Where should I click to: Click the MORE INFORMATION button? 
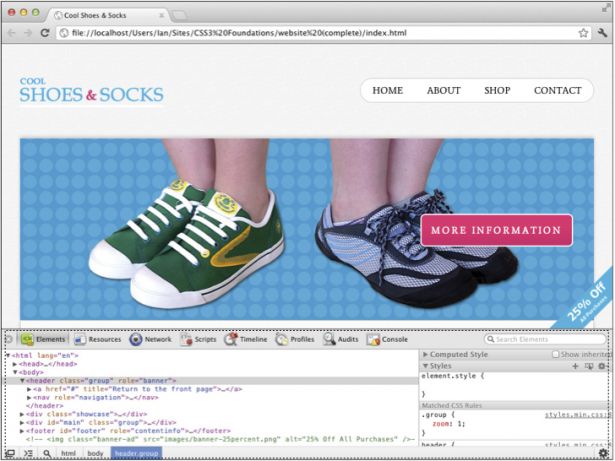[x=496, y=230]
